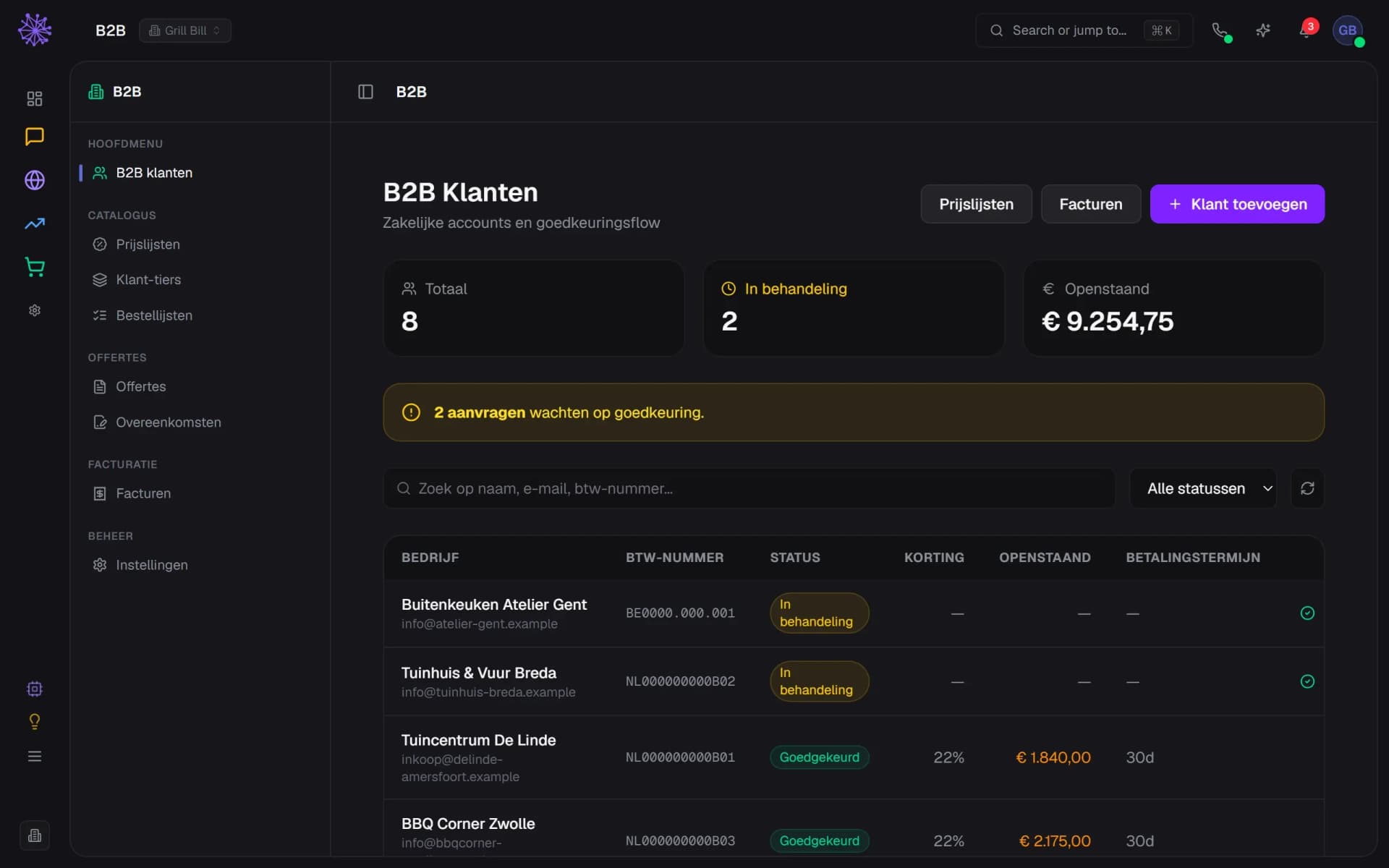Open Bestellijsten in sidebar
The image size is (1389, 868).
click(x=200, y=315)
